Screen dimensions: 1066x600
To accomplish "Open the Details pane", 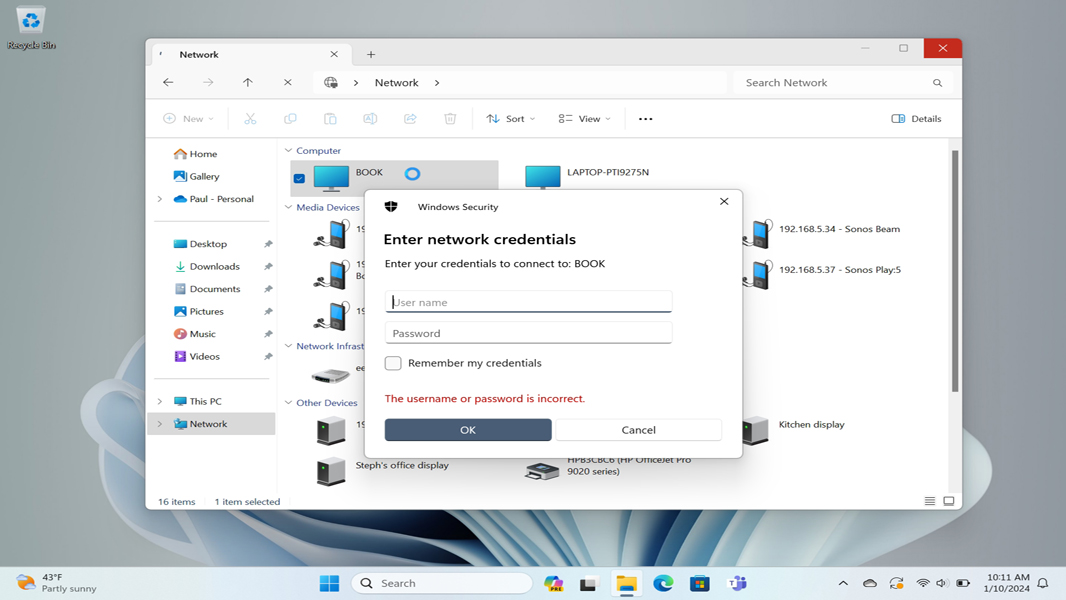I will coord(915,118).
